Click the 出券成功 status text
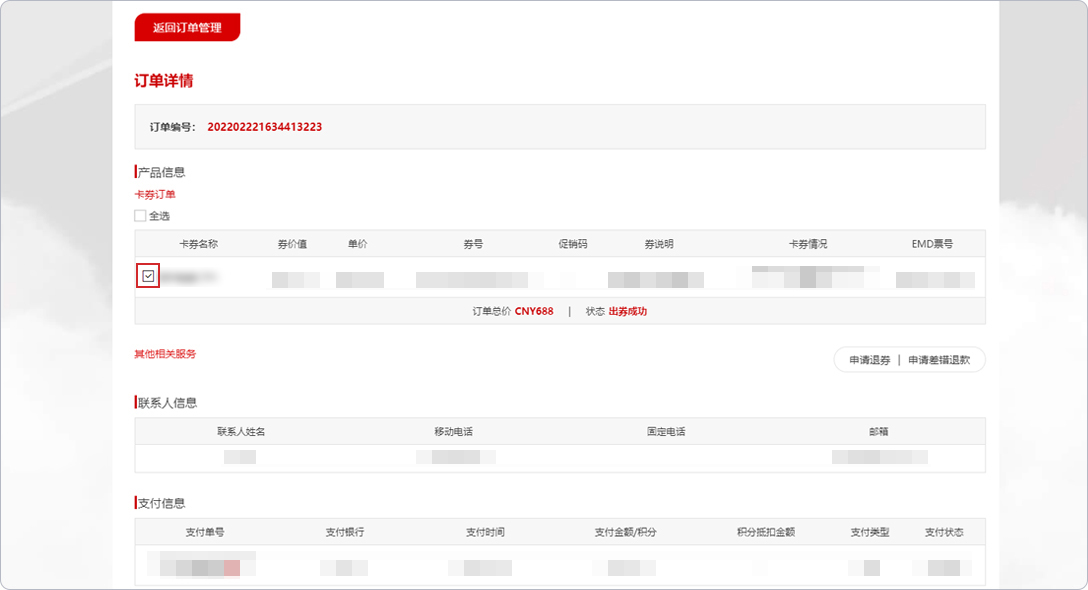Screen dimensions: 1088x590 tap(628, 311)
